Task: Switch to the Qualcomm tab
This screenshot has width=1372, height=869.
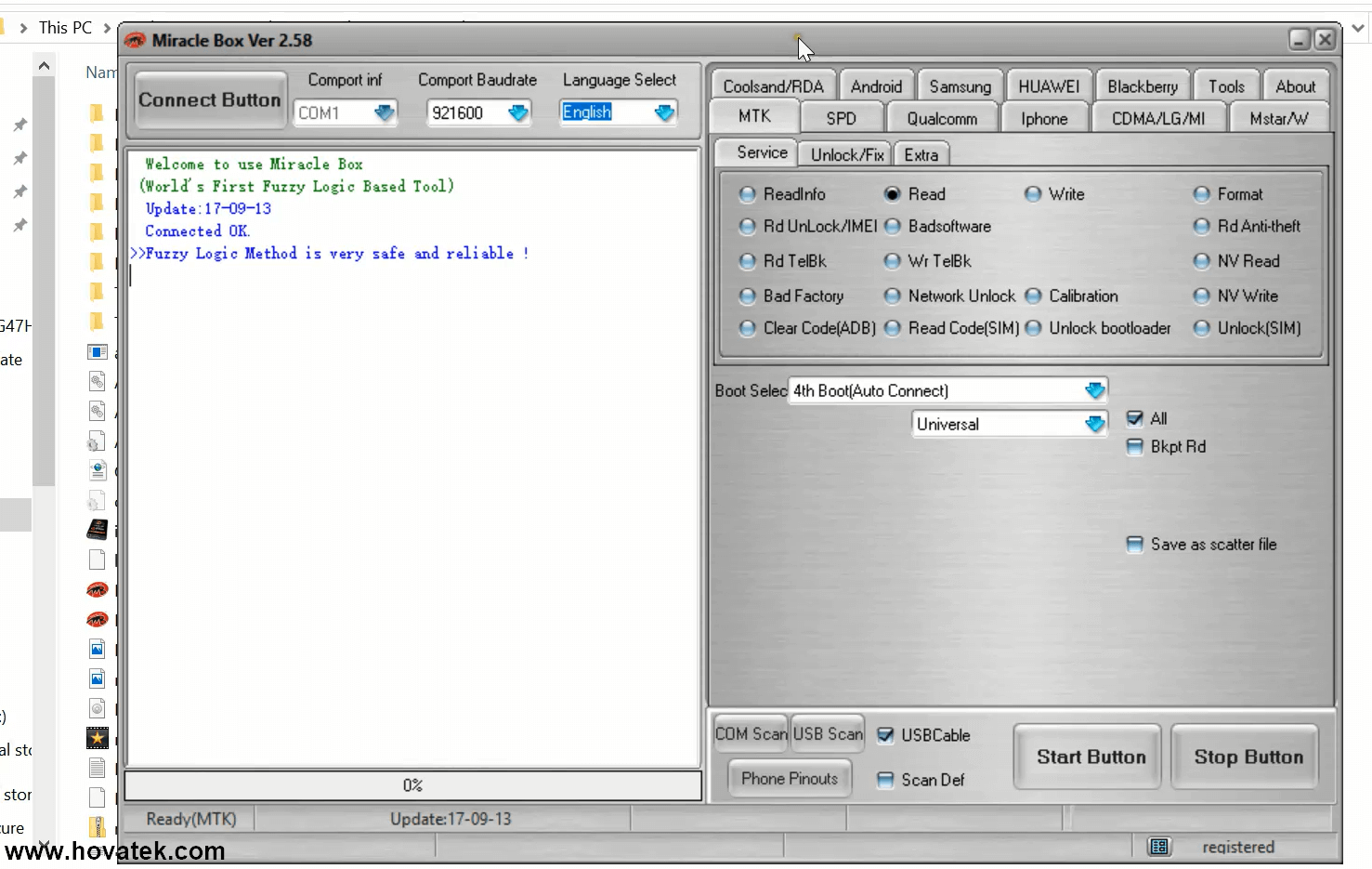Action: pyautogui.click(x=941, y=119)
